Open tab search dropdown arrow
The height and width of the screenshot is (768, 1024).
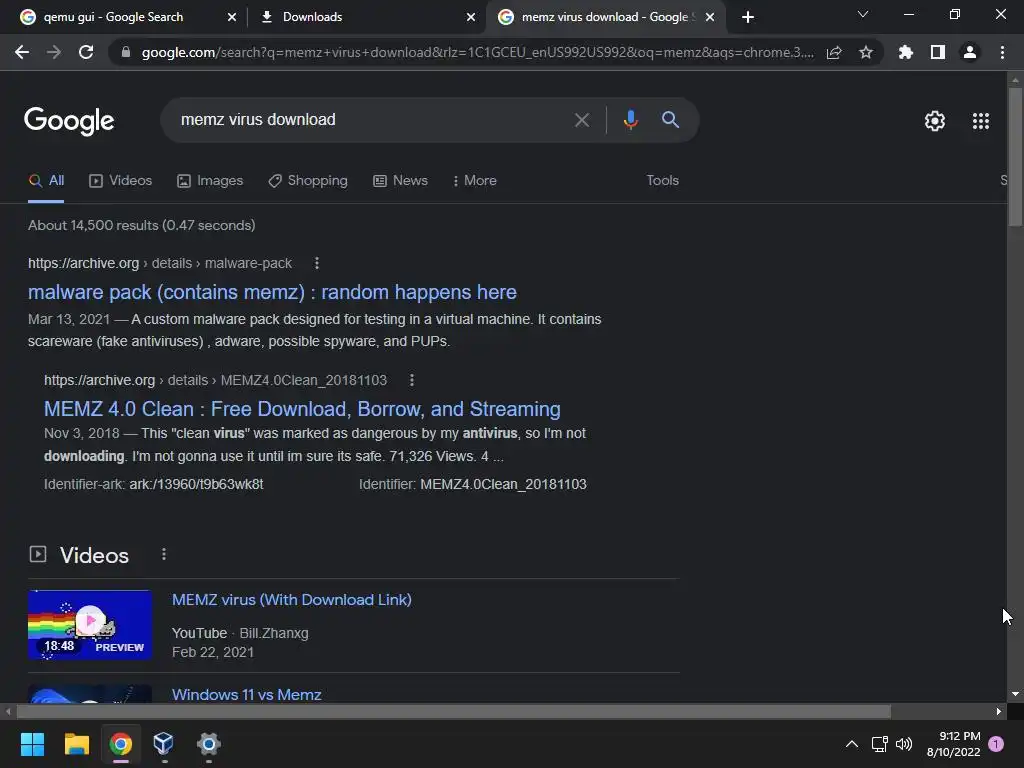(x=863, y=14)
